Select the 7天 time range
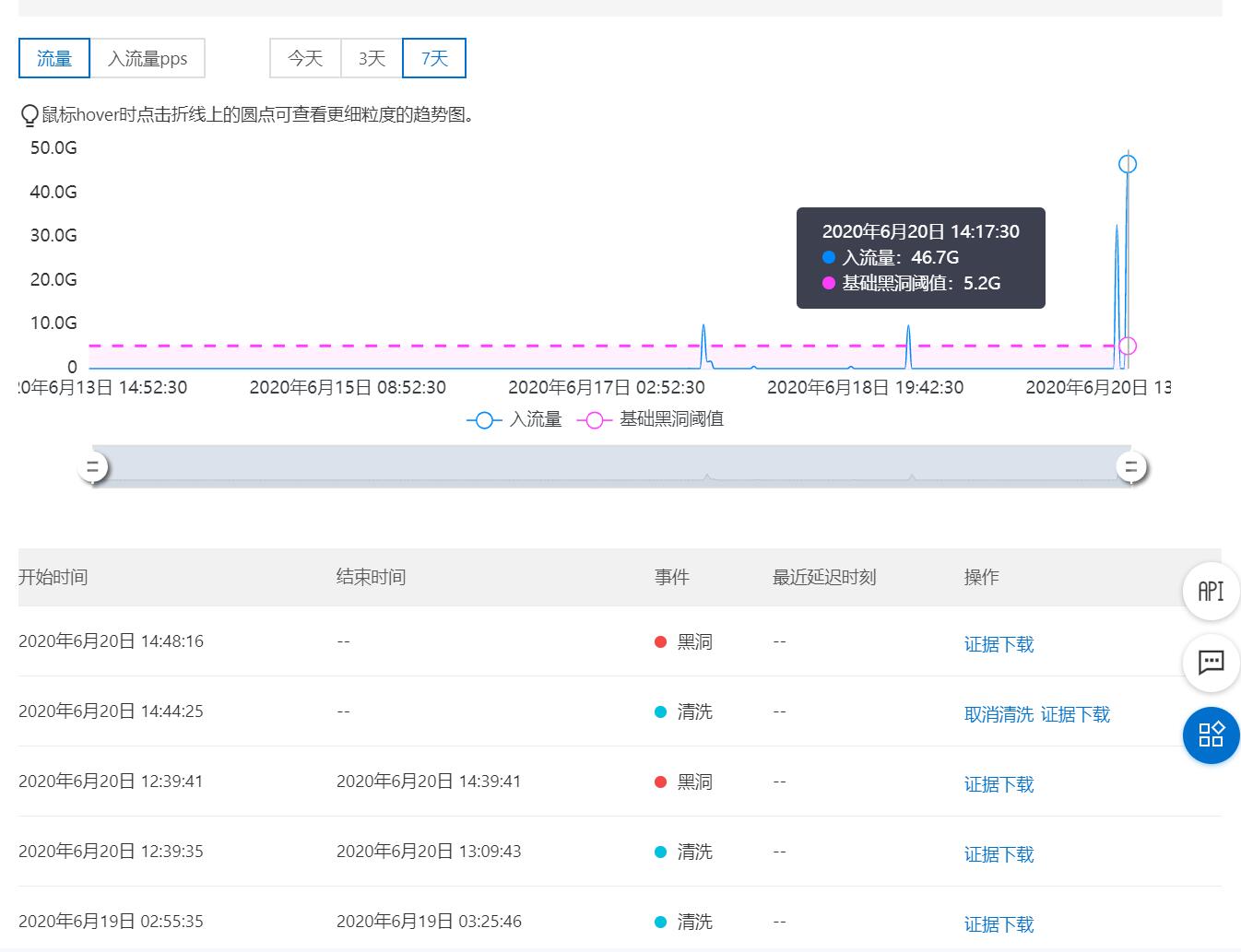This screenshot has width=1241, height=952. tap(434, 58)
